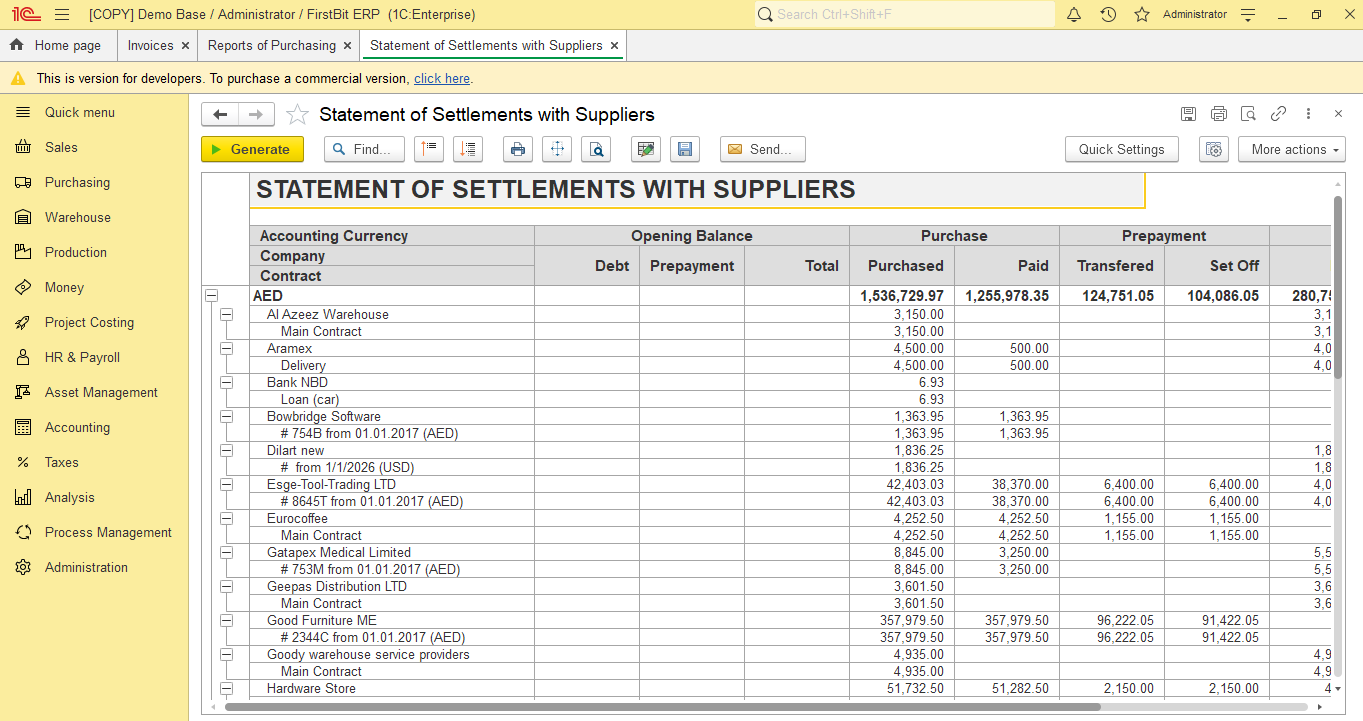Collapse the Good Furniture ME group
The height and width of the screenshot is (721, 1363).
coord(227,620)
